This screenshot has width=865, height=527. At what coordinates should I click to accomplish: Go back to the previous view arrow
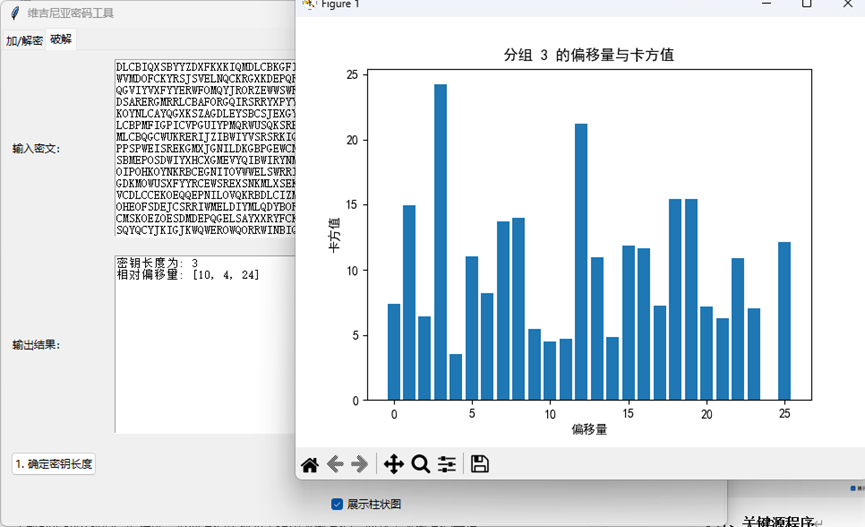[x=335, y=465]
